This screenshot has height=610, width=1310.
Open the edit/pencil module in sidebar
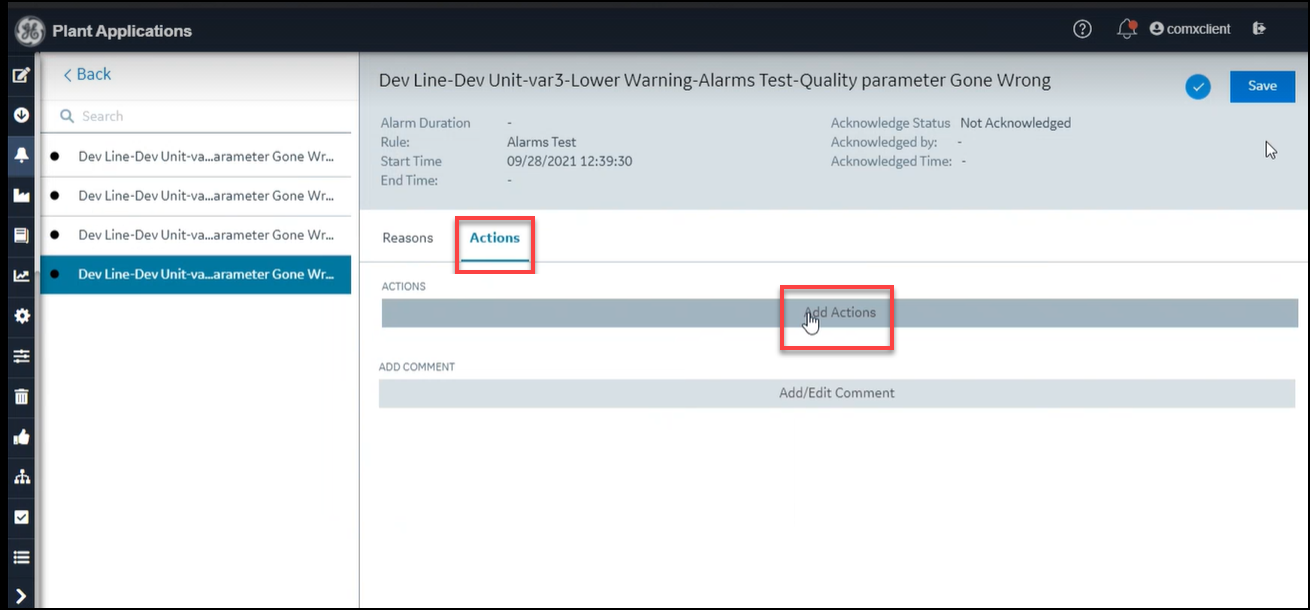(x=21, y=75)
